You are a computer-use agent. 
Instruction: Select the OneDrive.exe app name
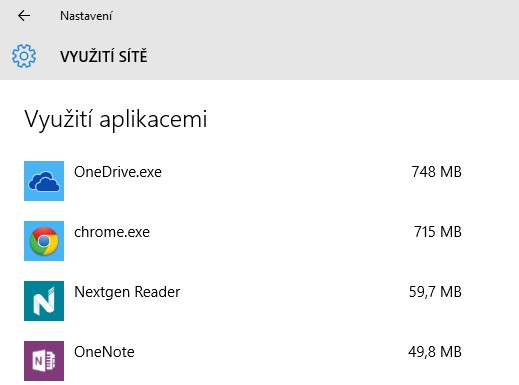pos(118,172)
